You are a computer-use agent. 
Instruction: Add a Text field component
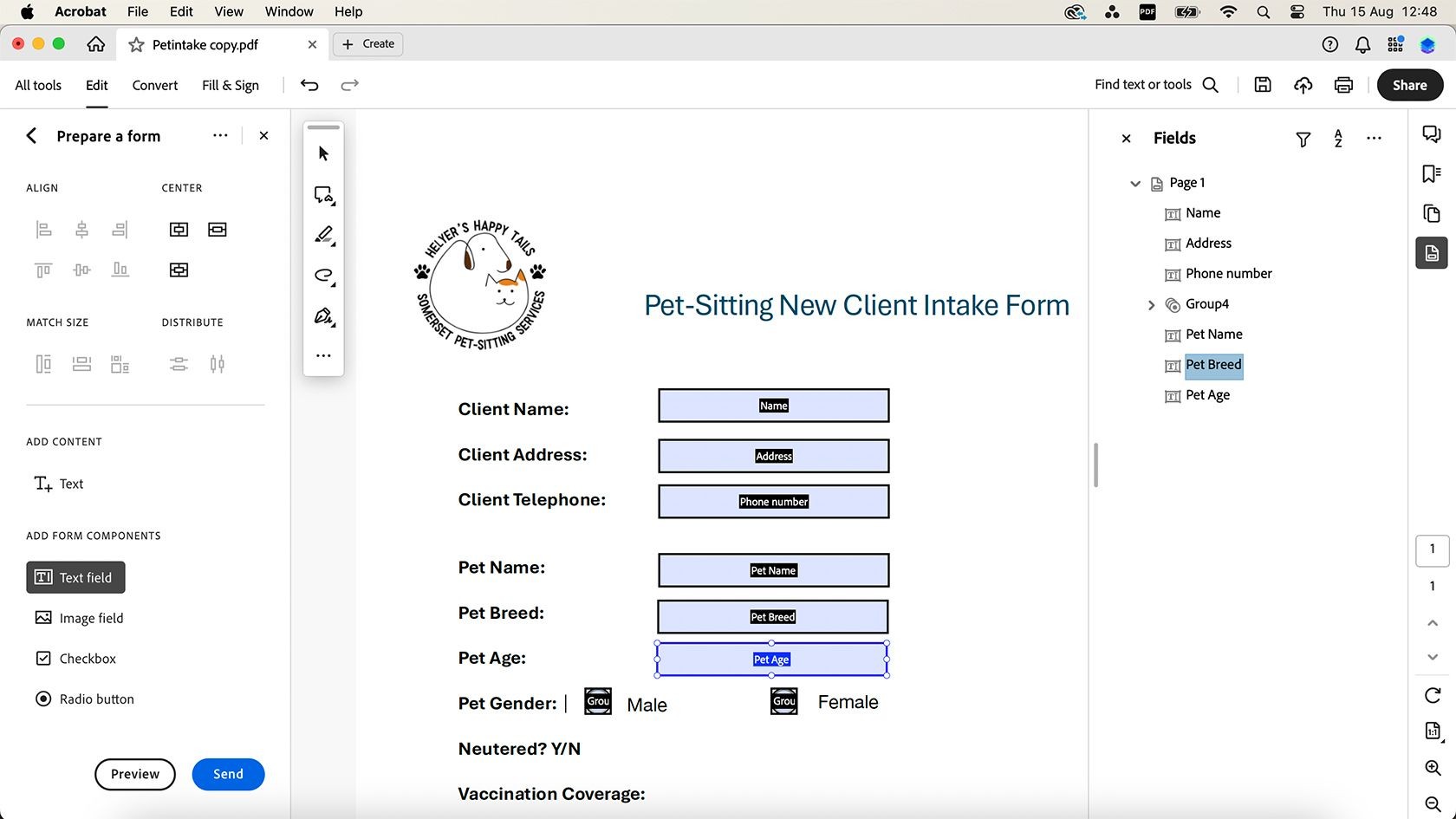(75, 577)
